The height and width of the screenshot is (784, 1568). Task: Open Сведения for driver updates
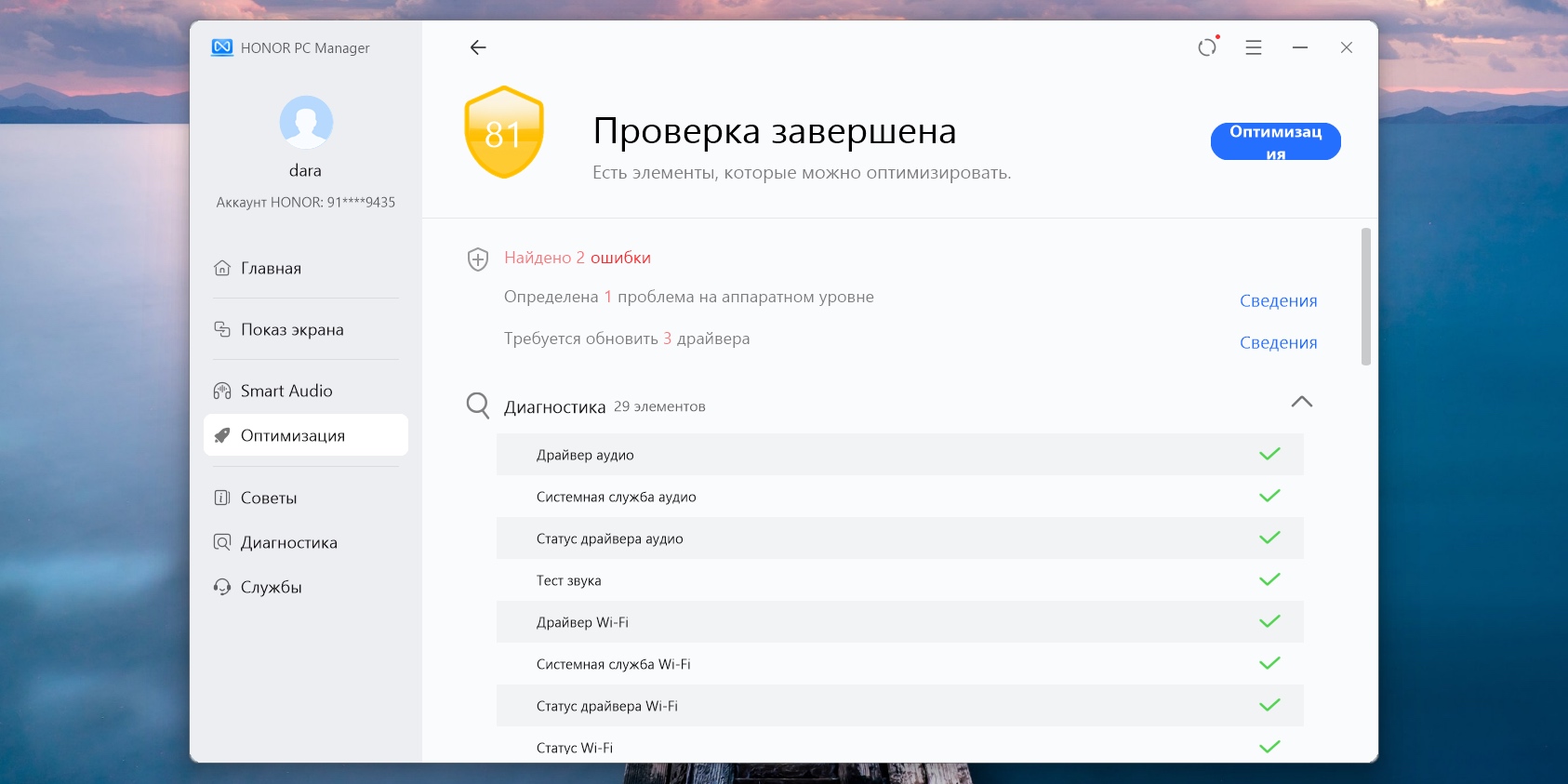pyautogui.click(x=1279, y=342)
